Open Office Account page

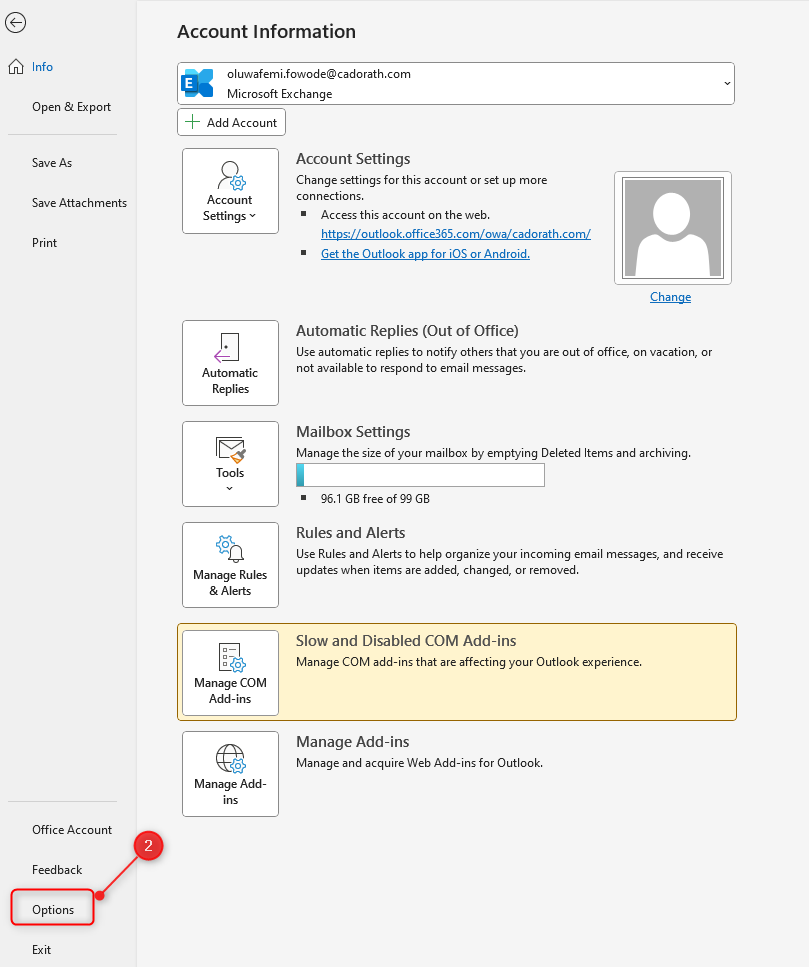72,829
